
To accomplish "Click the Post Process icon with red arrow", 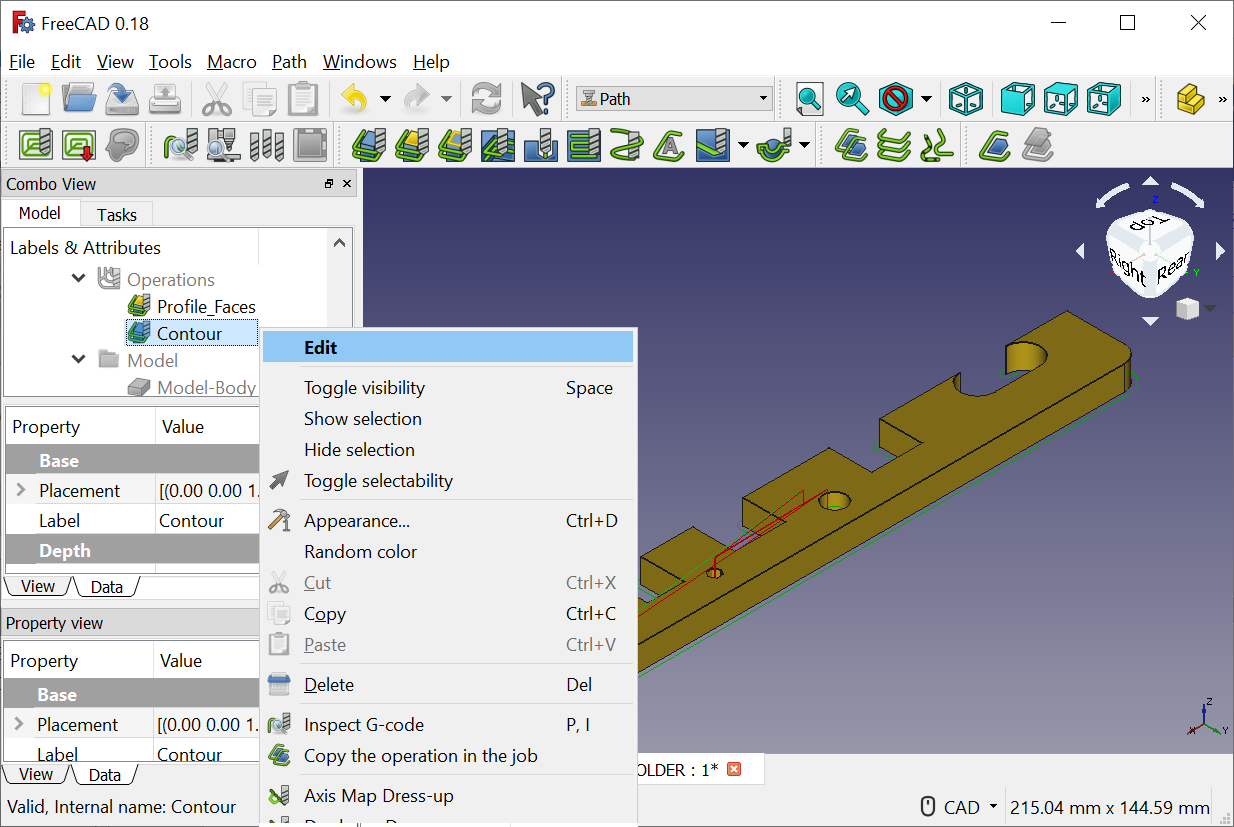I will click(79, 146).
